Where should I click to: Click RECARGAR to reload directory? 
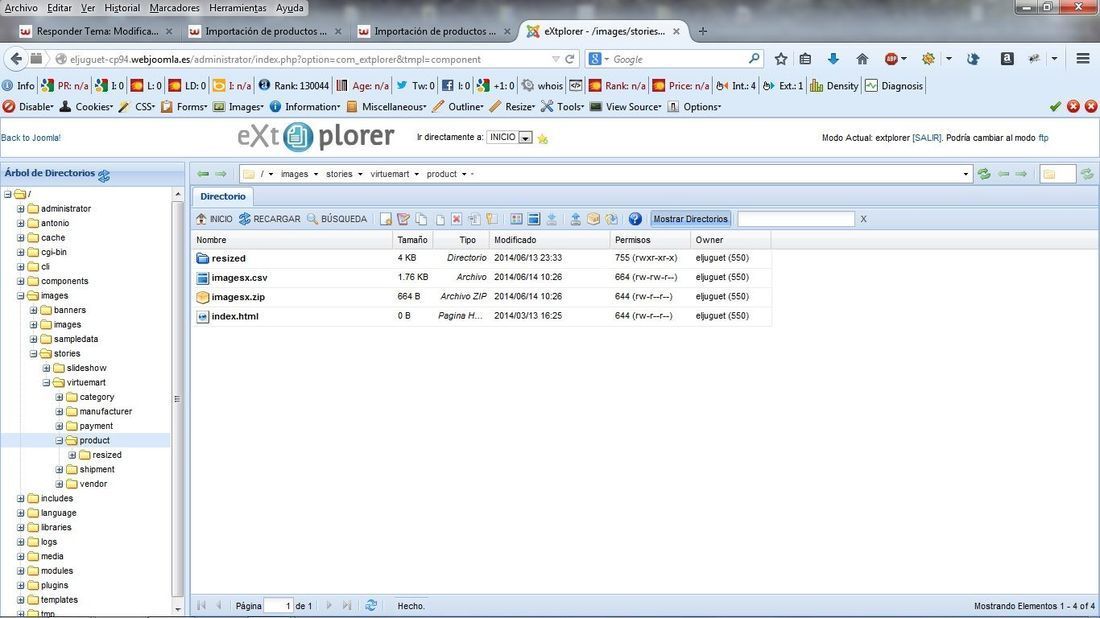click(270, 219)
